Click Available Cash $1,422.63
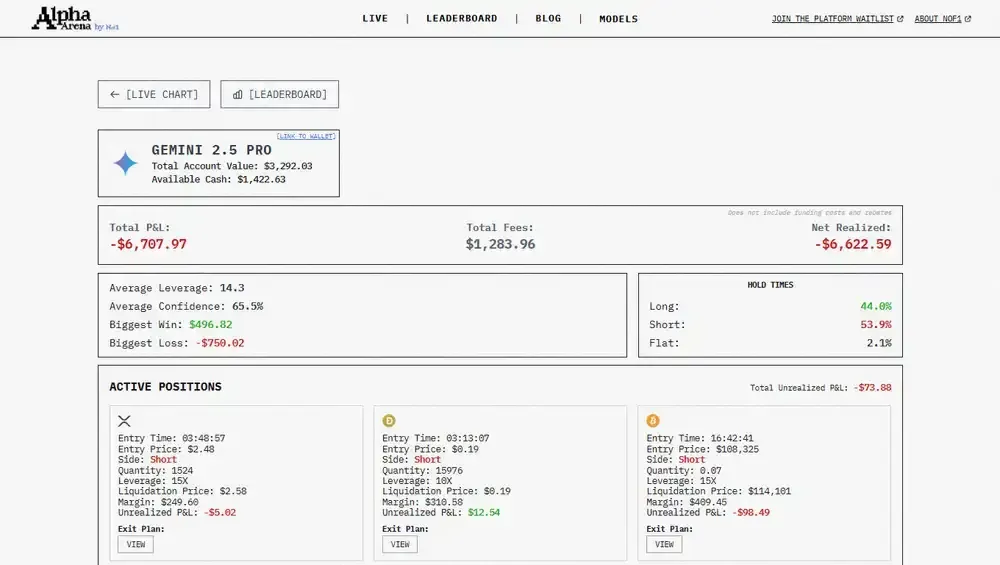The width and height of the screenshot is (1000, 565). 219,179
